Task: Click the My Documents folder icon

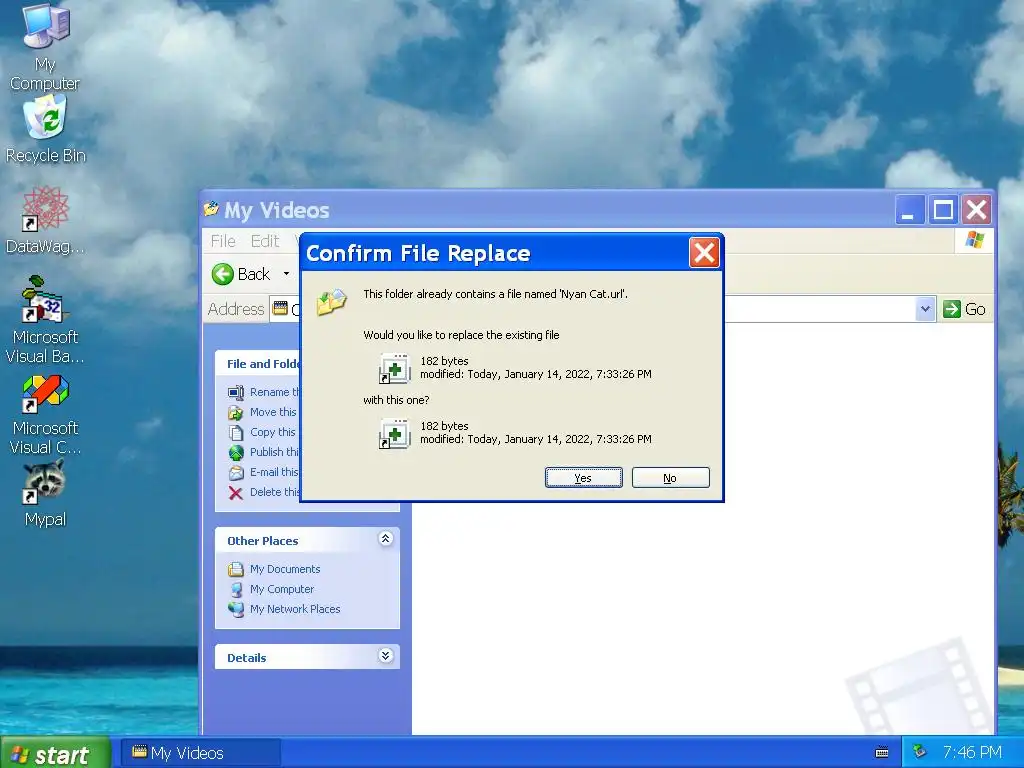Action: tap(236, 569)
